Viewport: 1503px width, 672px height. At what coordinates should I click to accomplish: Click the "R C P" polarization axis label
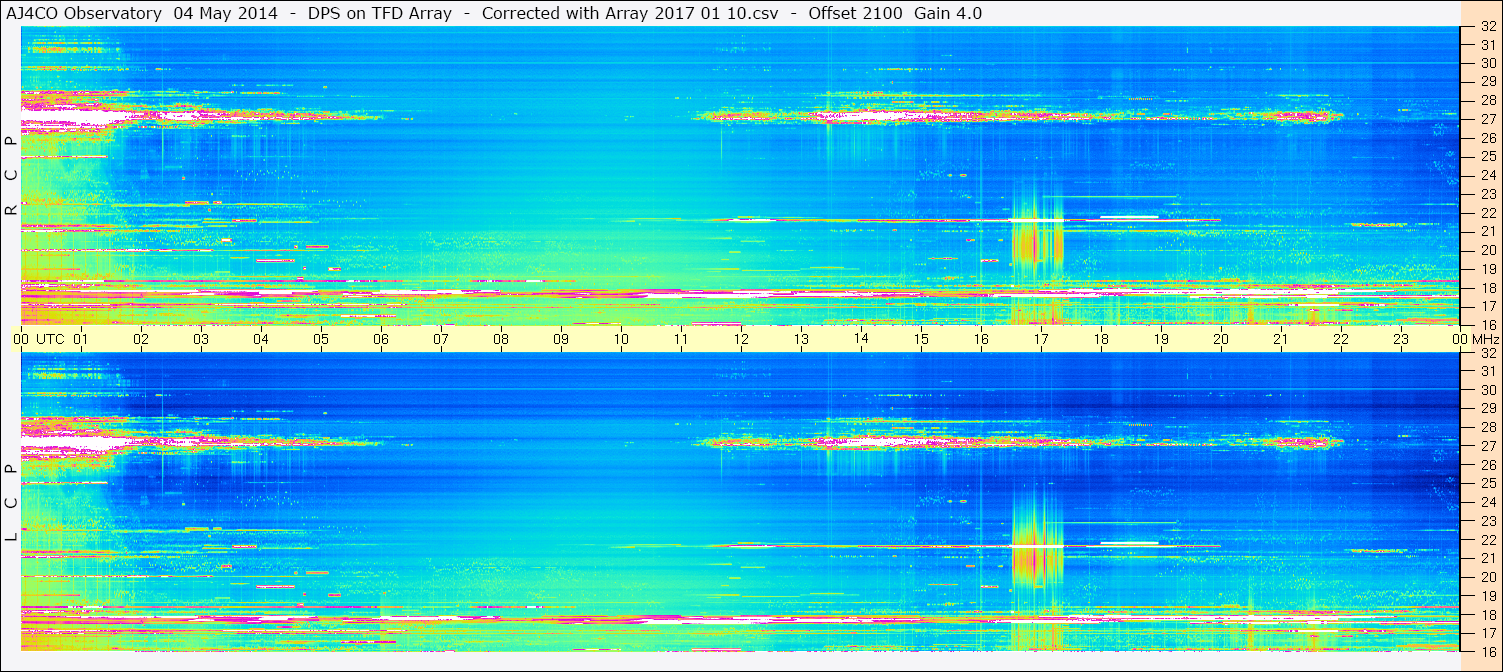(x=11, y=175)
